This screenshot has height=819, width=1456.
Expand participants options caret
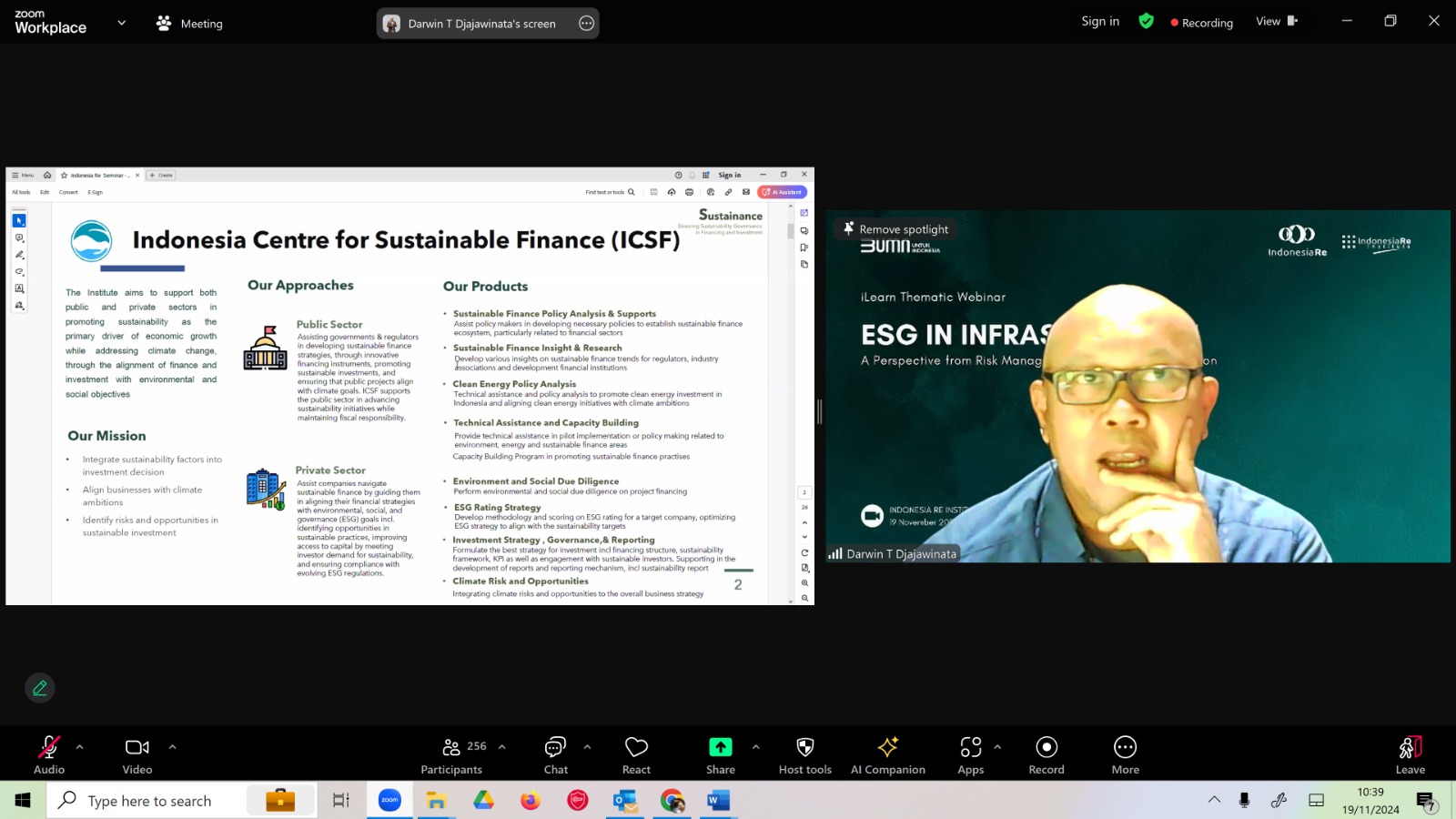click(501, 747)
